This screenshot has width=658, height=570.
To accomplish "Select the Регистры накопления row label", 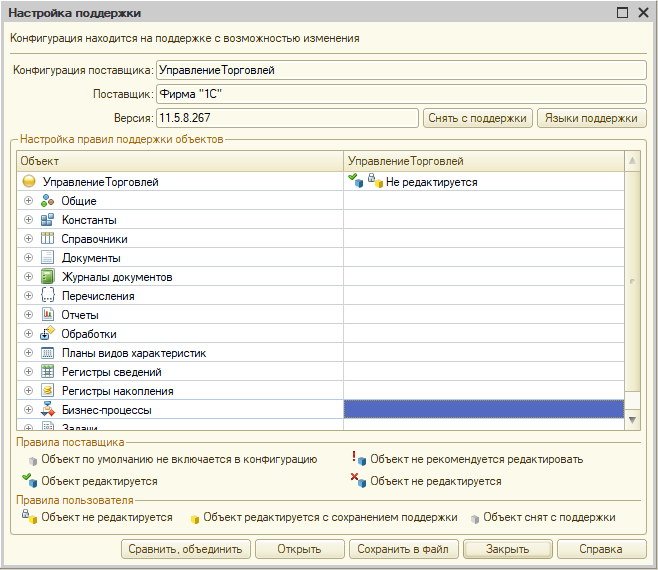I will pyautogui.click(x=118, y=391).
